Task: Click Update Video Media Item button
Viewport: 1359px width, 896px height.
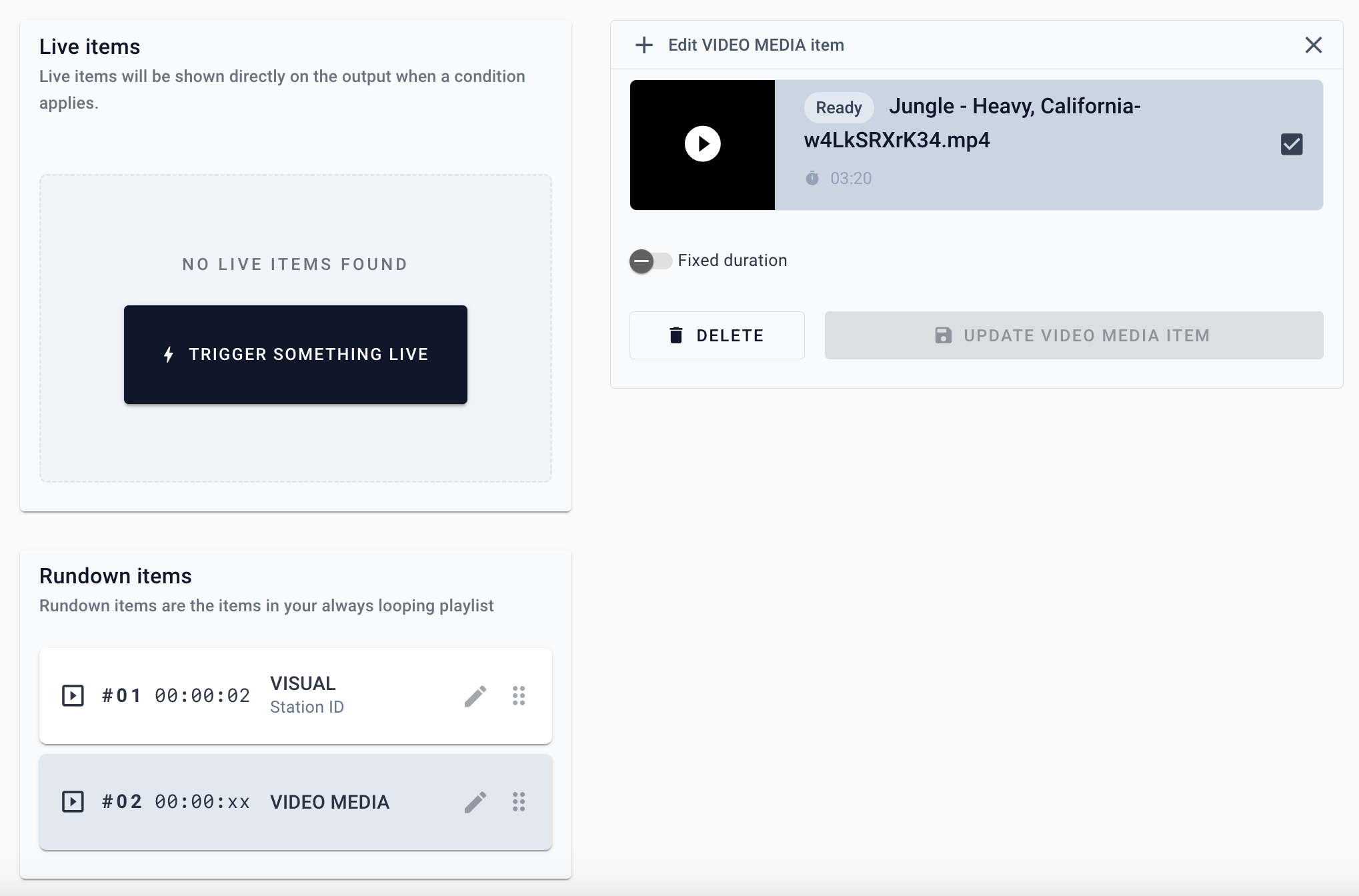Action: 1074,335
